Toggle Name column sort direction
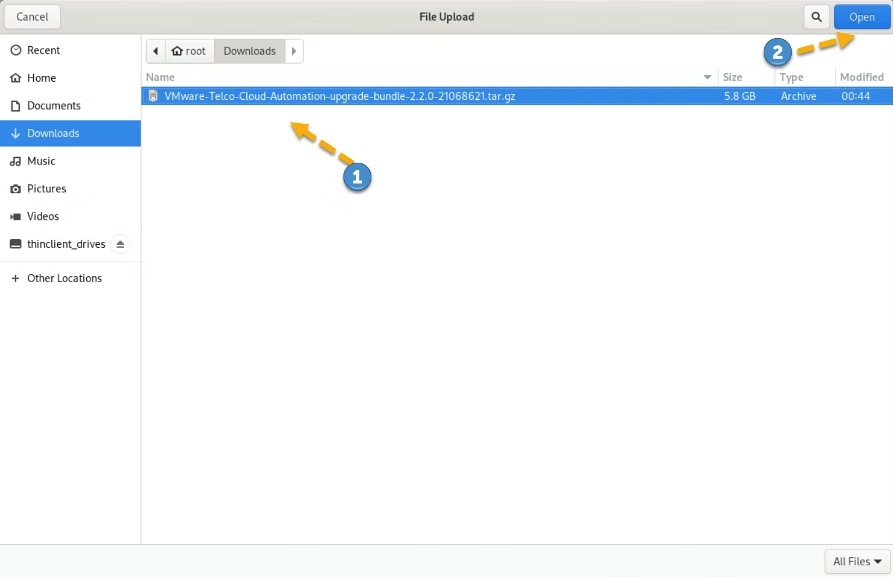The image size is (894, 577). [707, 76]
